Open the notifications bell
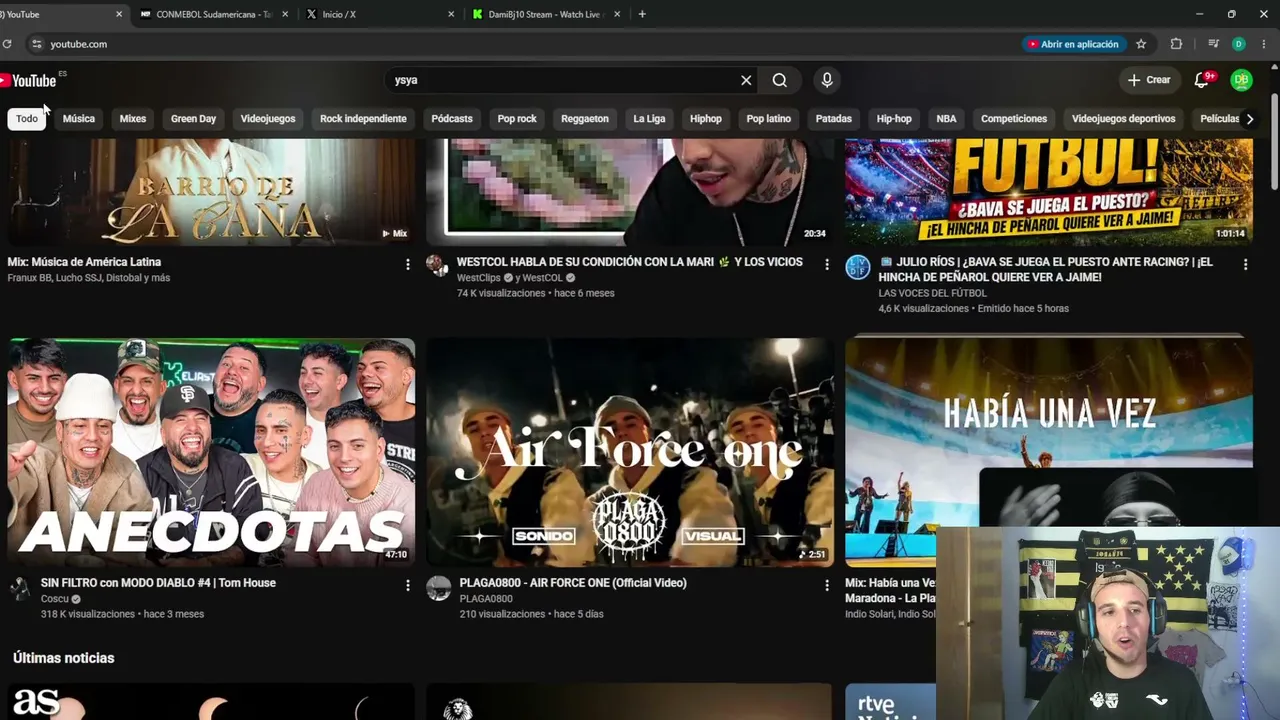This screenshot has width=1280, height=720. pos(1202,80)
